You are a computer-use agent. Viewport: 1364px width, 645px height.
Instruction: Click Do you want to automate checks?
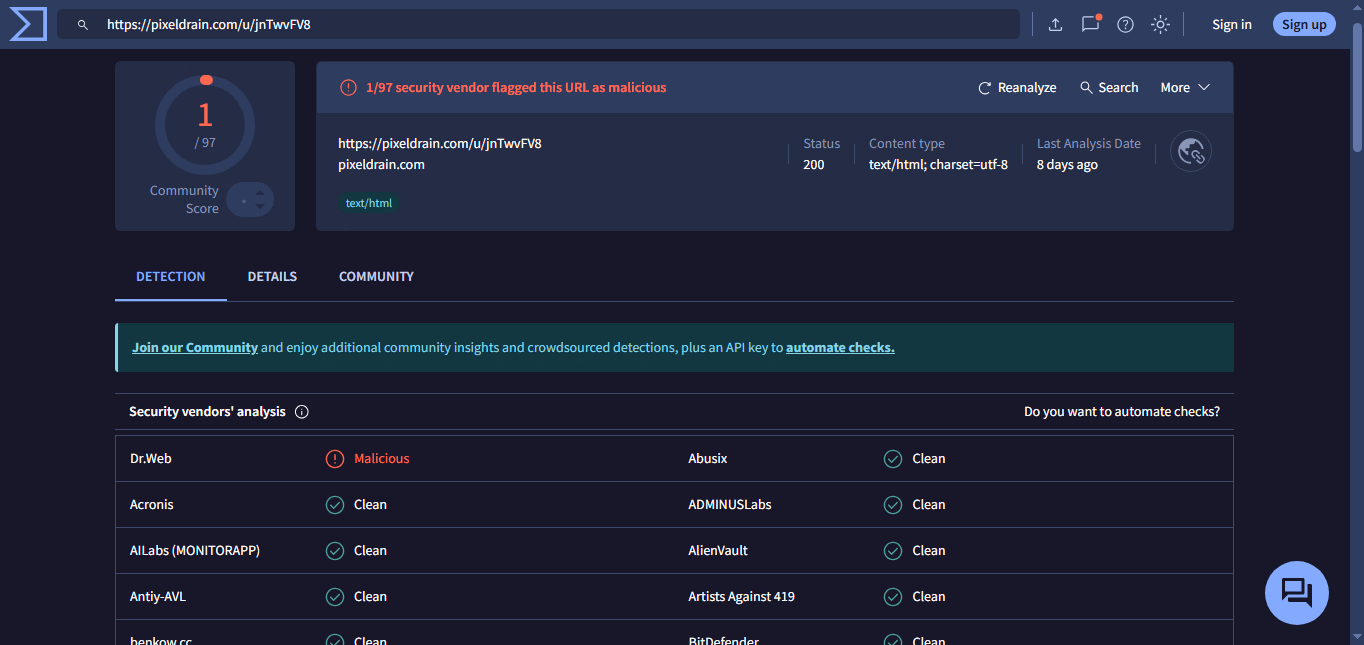click(x=1122, y=412)
